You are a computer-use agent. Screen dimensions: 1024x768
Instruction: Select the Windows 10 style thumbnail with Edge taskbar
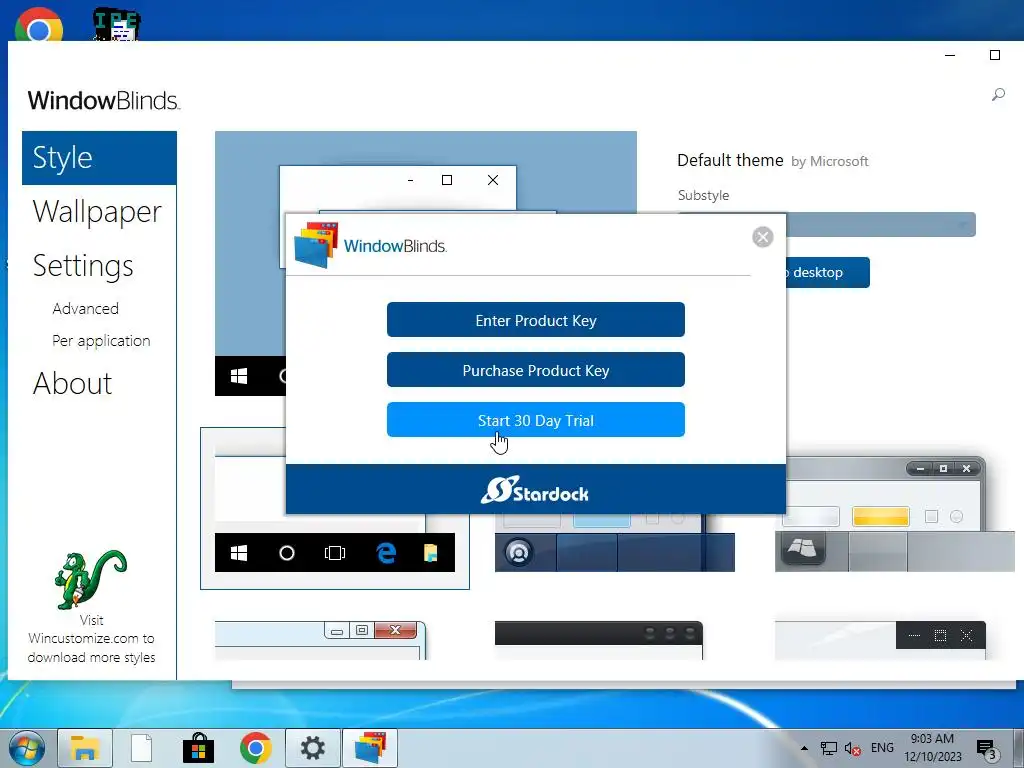(x=334, y=509)
